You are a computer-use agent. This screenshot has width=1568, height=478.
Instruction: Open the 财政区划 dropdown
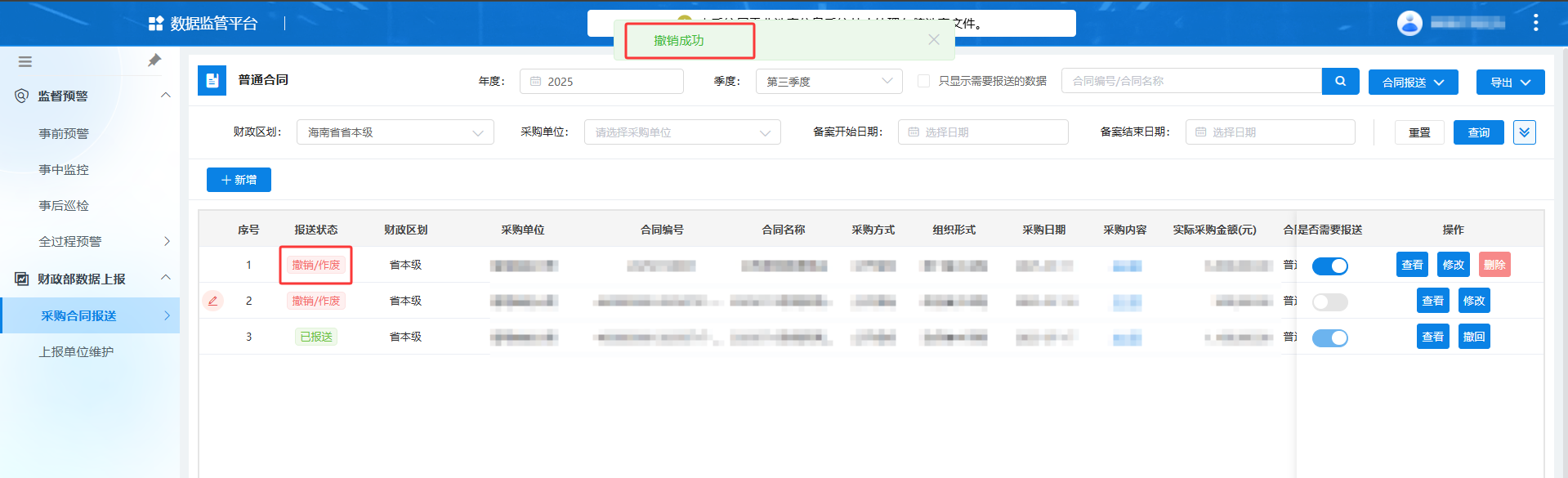[395, 132]
